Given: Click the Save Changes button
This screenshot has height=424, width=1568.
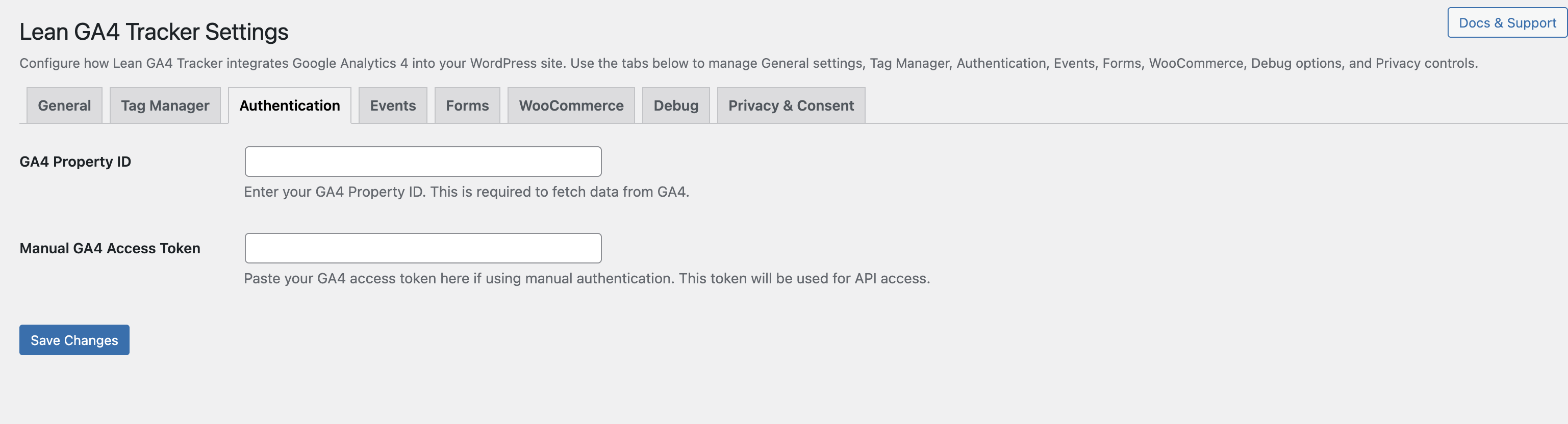Looking at the screenshot, I should pyautogui.click(x=74, y=340).
